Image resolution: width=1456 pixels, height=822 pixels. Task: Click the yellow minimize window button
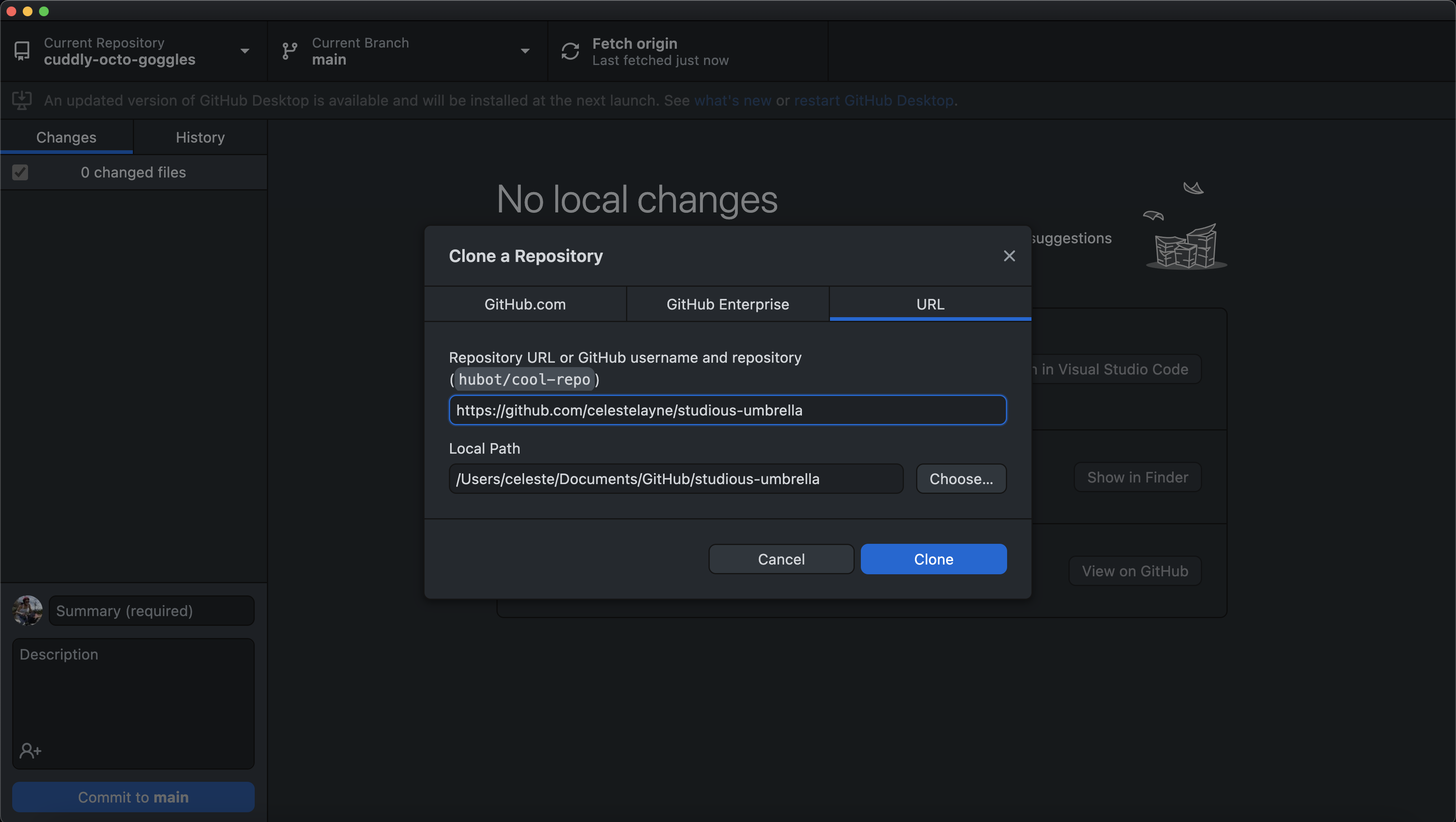(28, 11)
